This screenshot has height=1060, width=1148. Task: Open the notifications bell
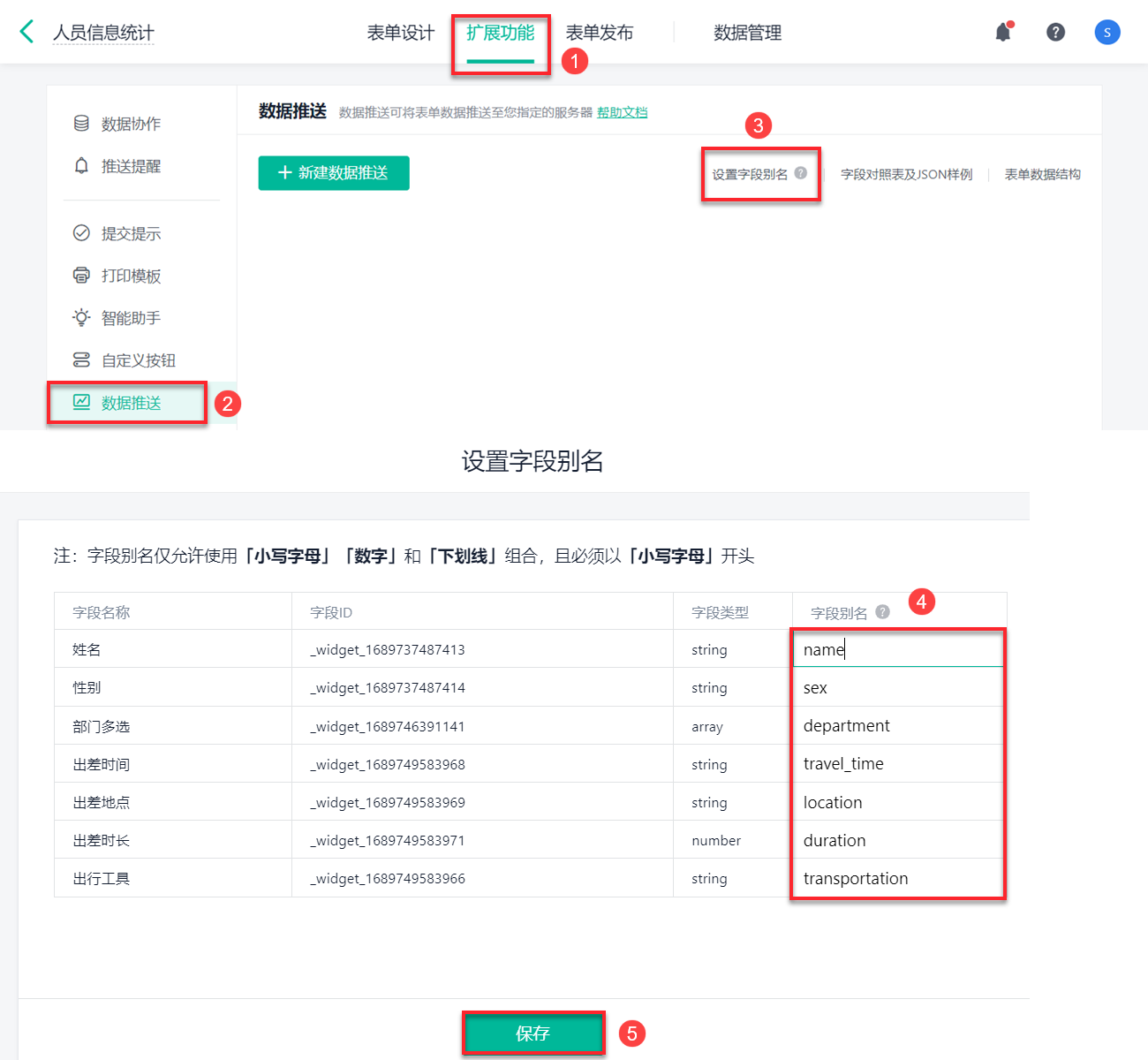point(1003,32)
